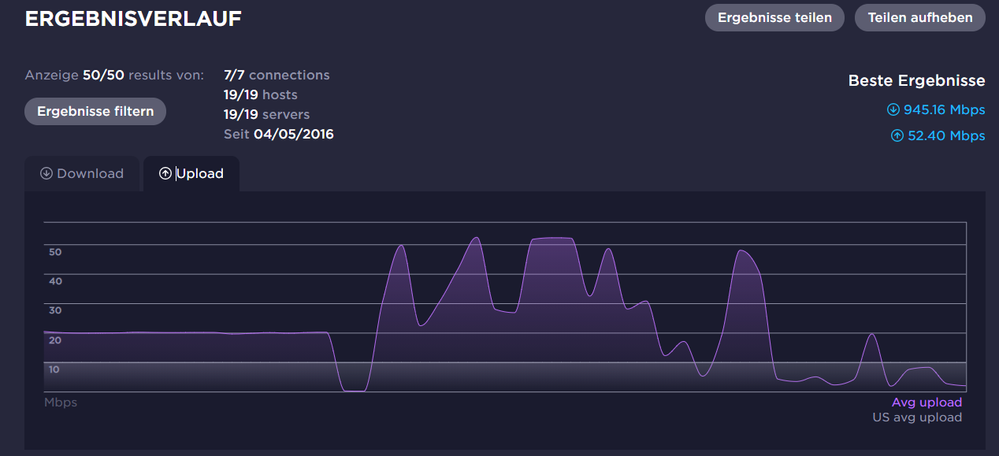The width and height of the screenshot is (999, 456).
Task: Toggle the US avg upload legend series
Action: tap(917, 417)
